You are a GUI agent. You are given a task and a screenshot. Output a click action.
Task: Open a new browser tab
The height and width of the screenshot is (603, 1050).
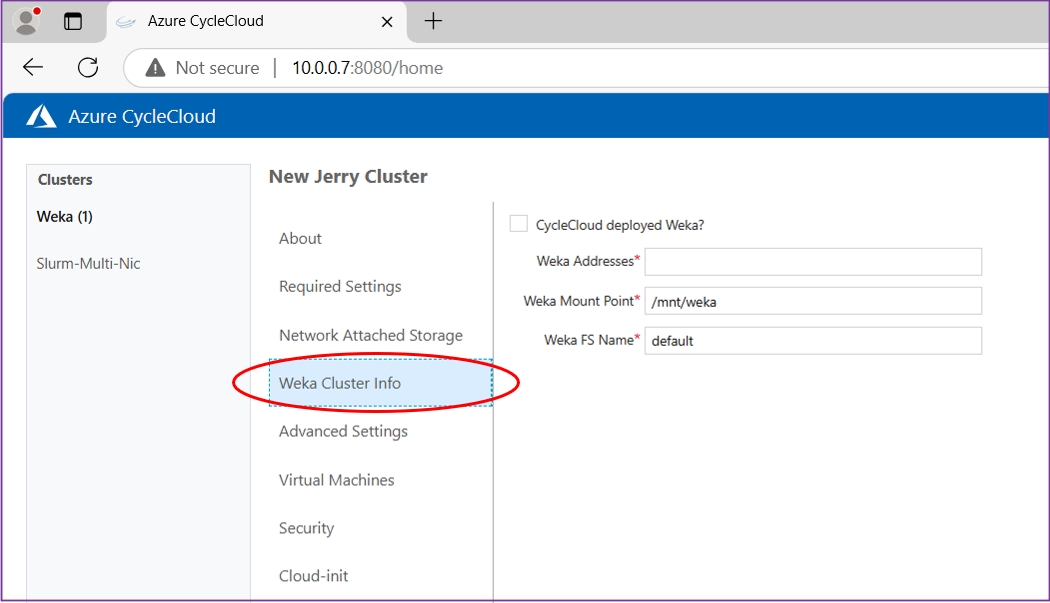coord(433,21)
